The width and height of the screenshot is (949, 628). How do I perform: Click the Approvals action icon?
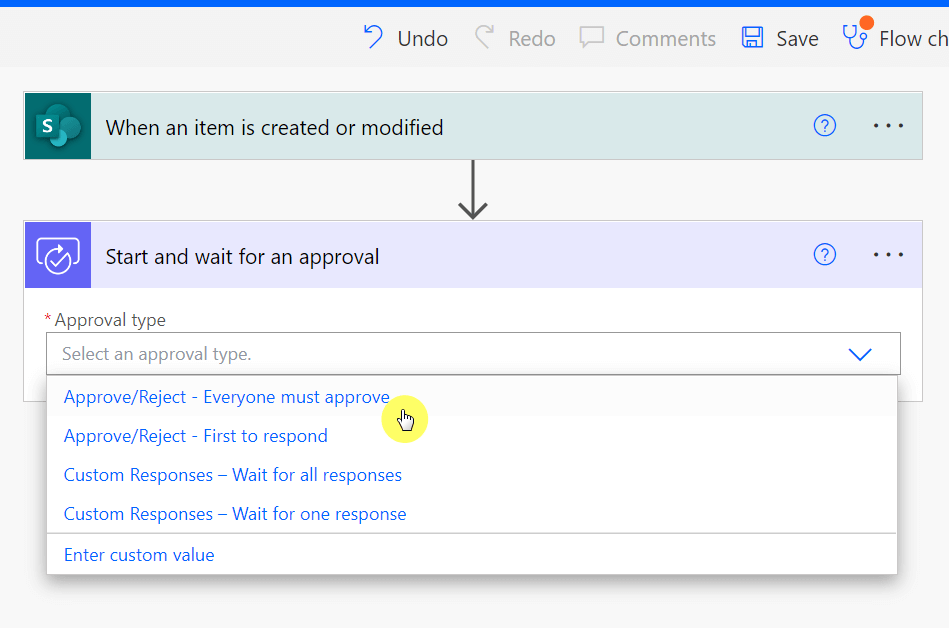(58, 255)
